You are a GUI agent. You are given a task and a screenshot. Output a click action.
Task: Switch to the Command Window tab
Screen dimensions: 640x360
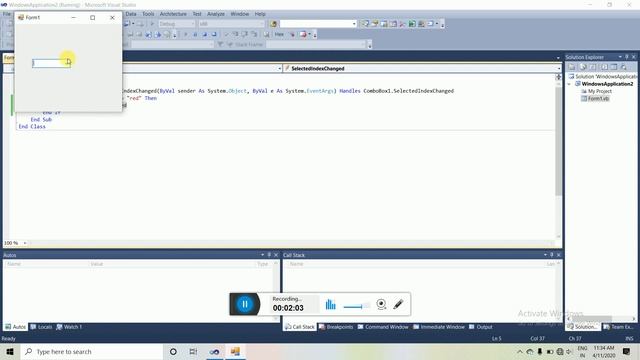point(383,327)
